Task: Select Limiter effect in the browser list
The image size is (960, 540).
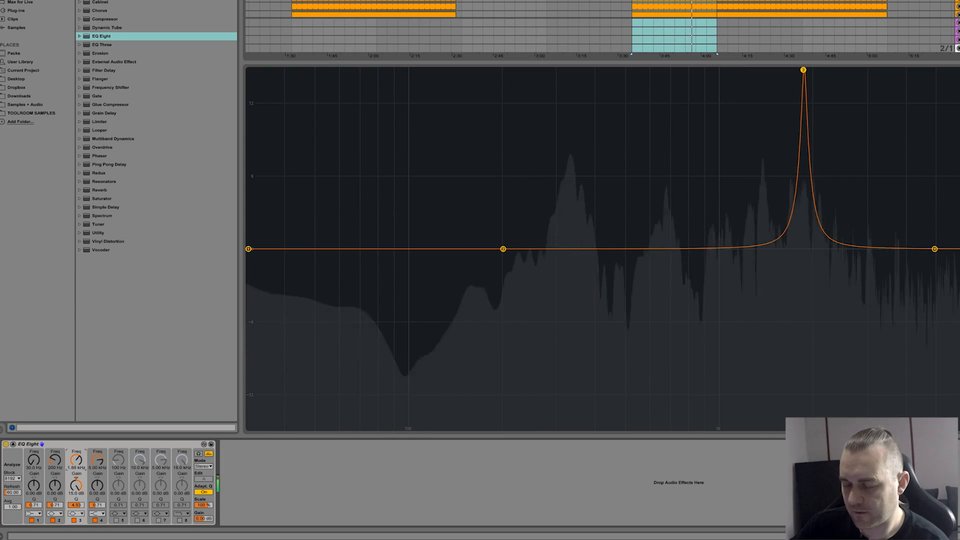Action: 99,121
